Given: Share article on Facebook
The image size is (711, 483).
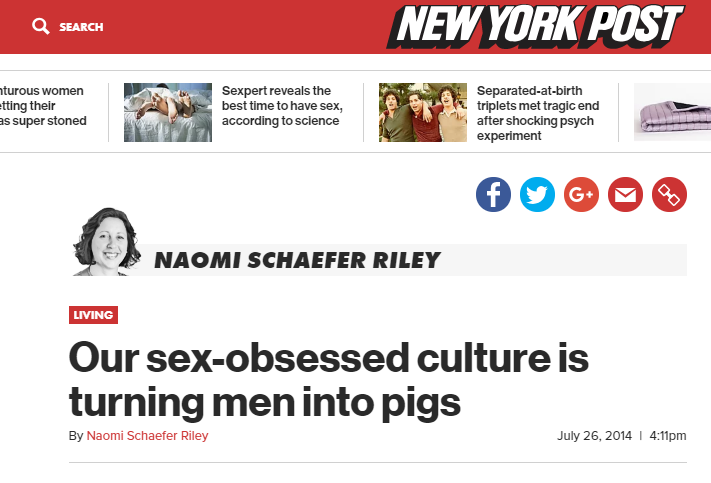Looking at the screenshot, I should click(493, 195).
